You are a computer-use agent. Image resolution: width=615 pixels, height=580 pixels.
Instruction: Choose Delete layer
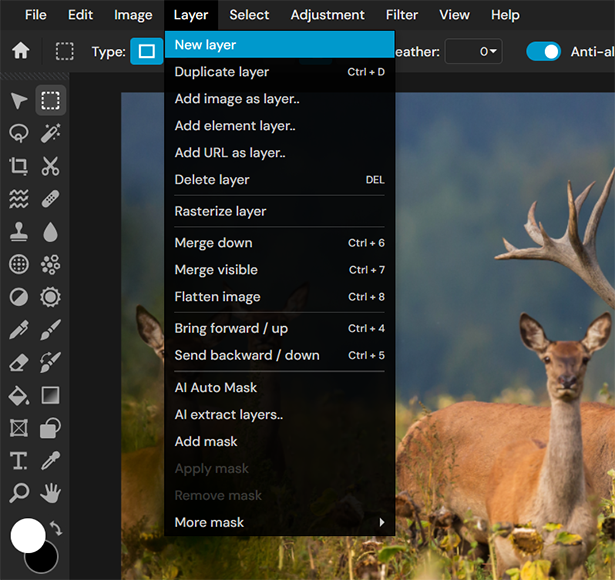coord(280,180)
